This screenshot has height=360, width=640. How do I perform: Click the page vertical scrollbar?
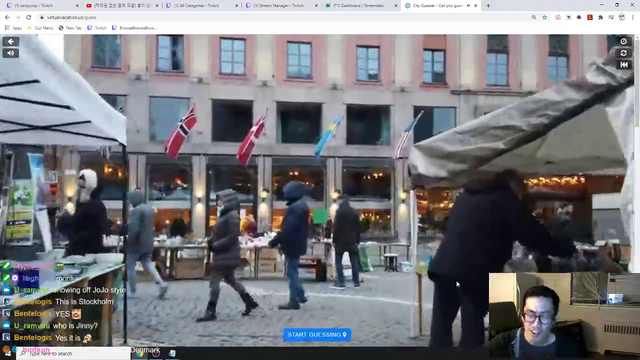(637, 82)
